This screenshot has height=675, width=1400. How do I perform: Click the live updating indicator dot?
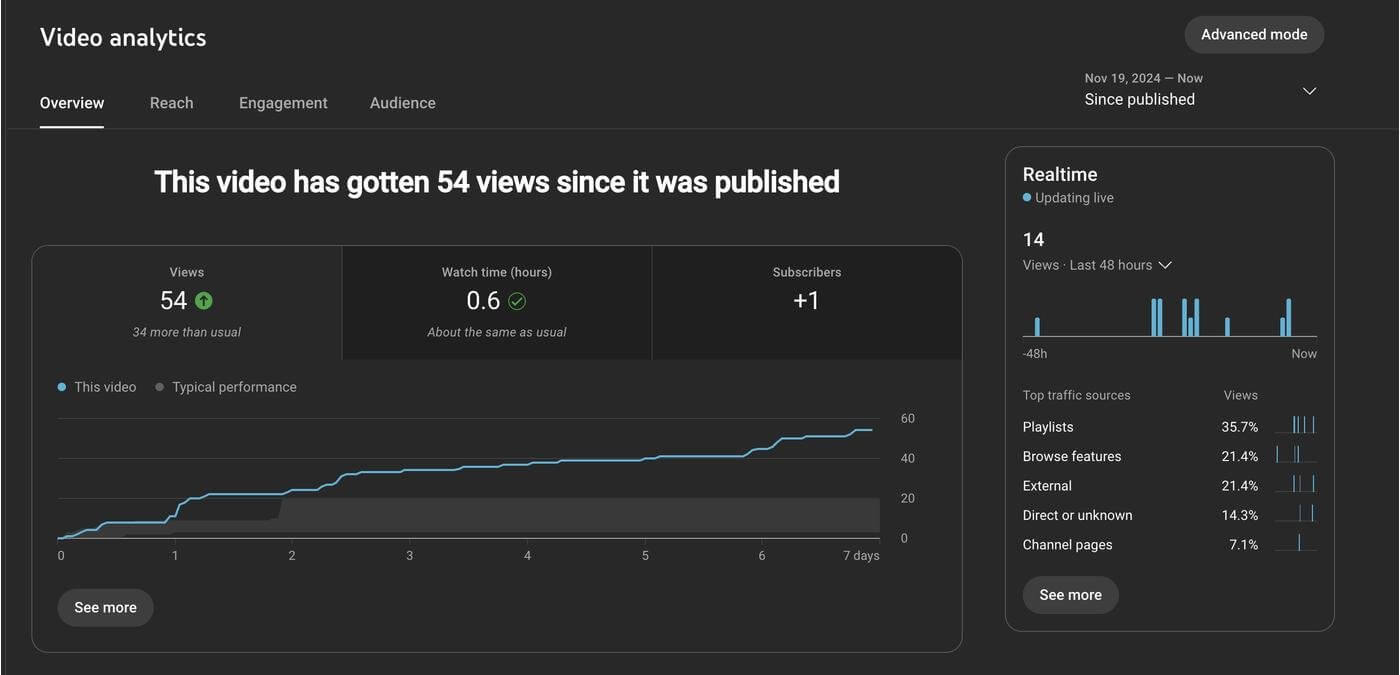click(x=1026, y=197)
